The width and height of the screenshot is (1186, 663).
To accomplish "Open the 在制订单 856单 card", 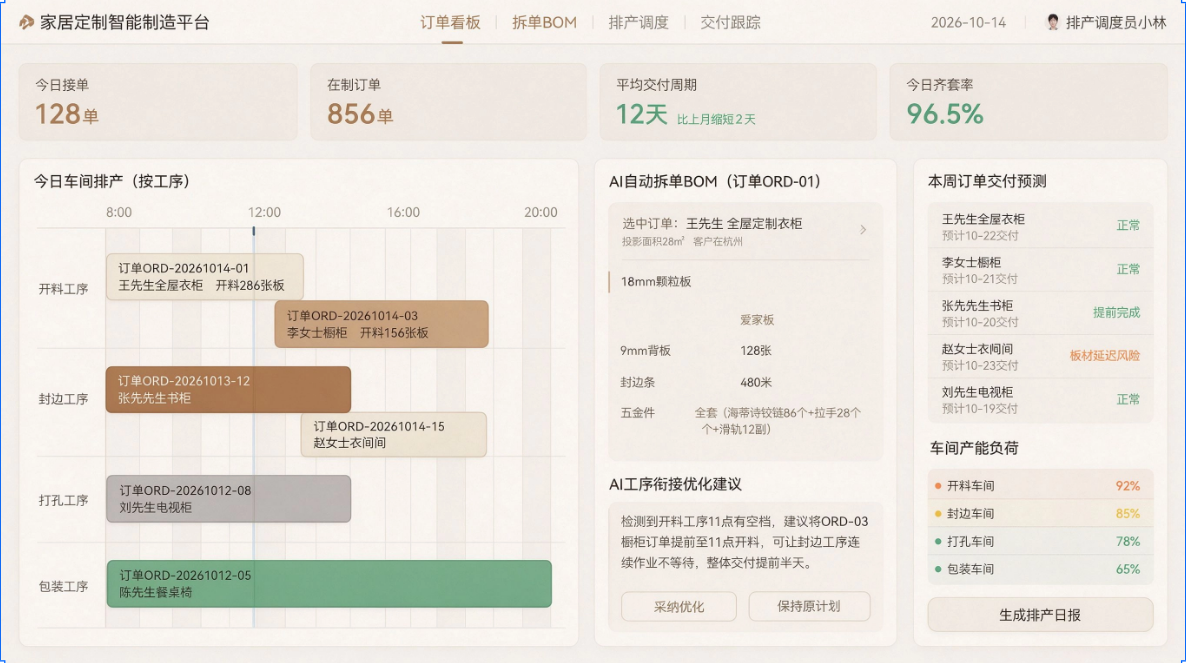I will click(449, 101).
